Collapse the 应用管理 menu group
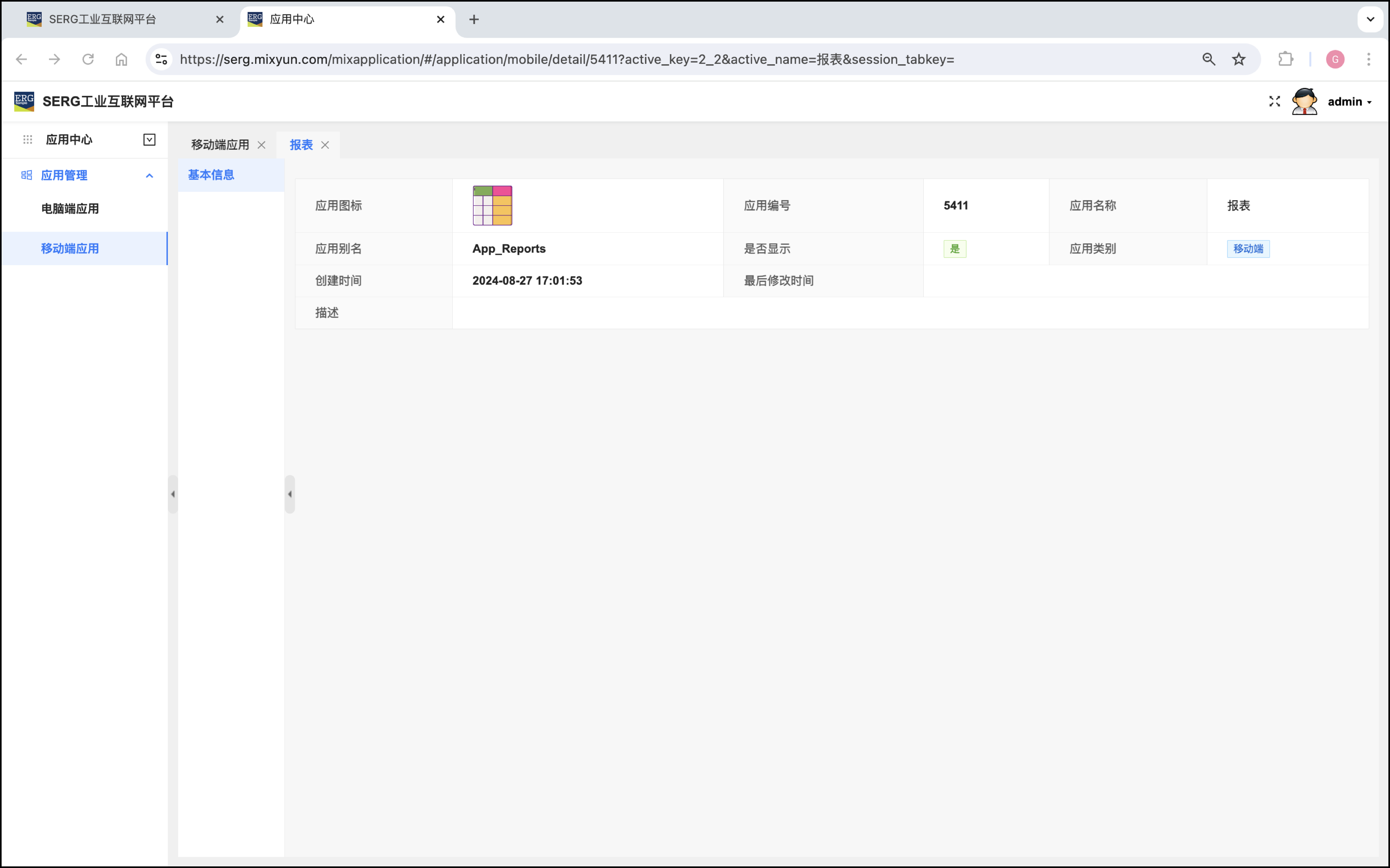The image size is (1390, 868). coord(149,176)
